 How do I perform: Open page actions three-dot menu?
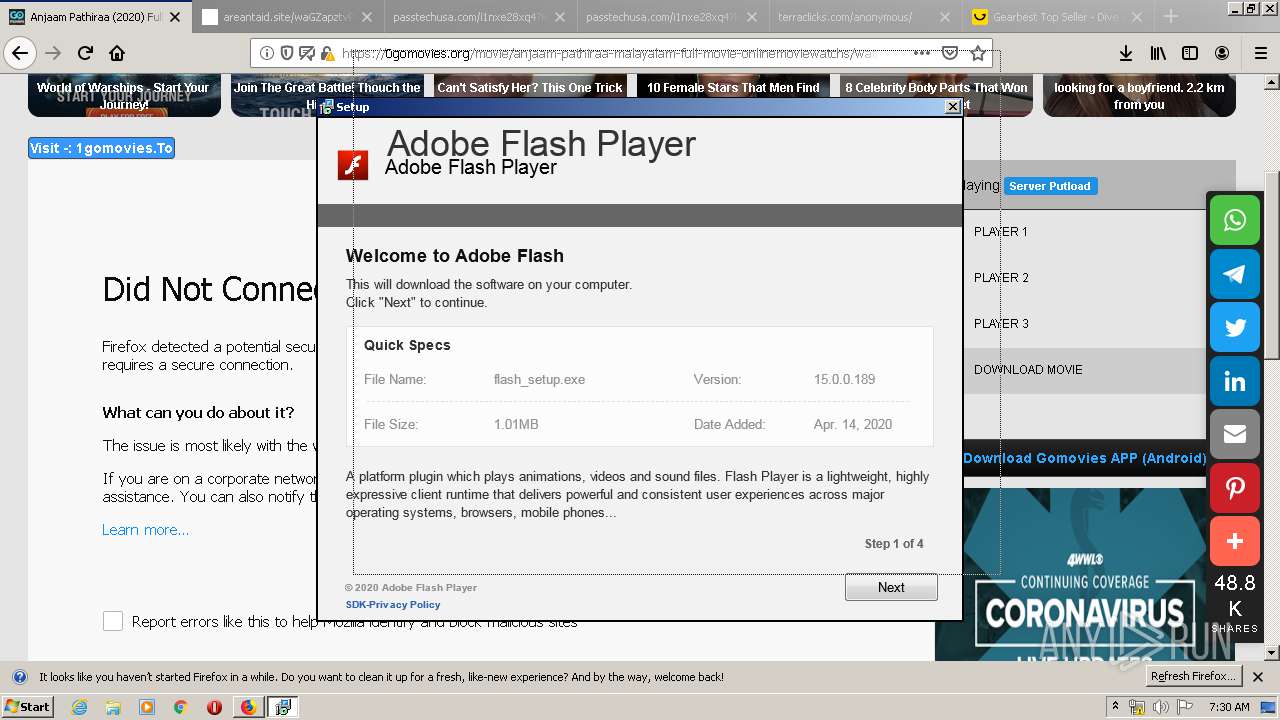point(922,53)
